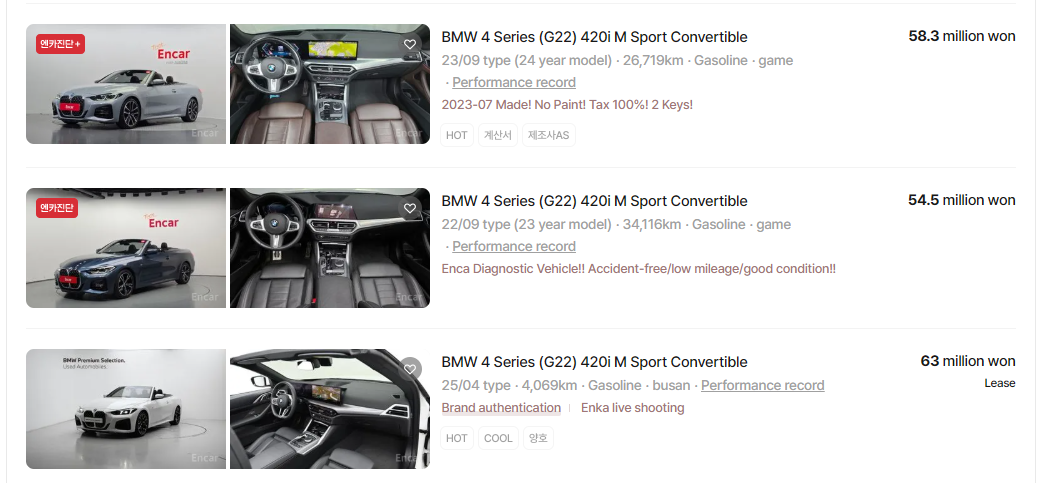Viewport: 1042px width, 483px height.
Task: Open Performance record for 26,719km car
Action: (514, 82)
